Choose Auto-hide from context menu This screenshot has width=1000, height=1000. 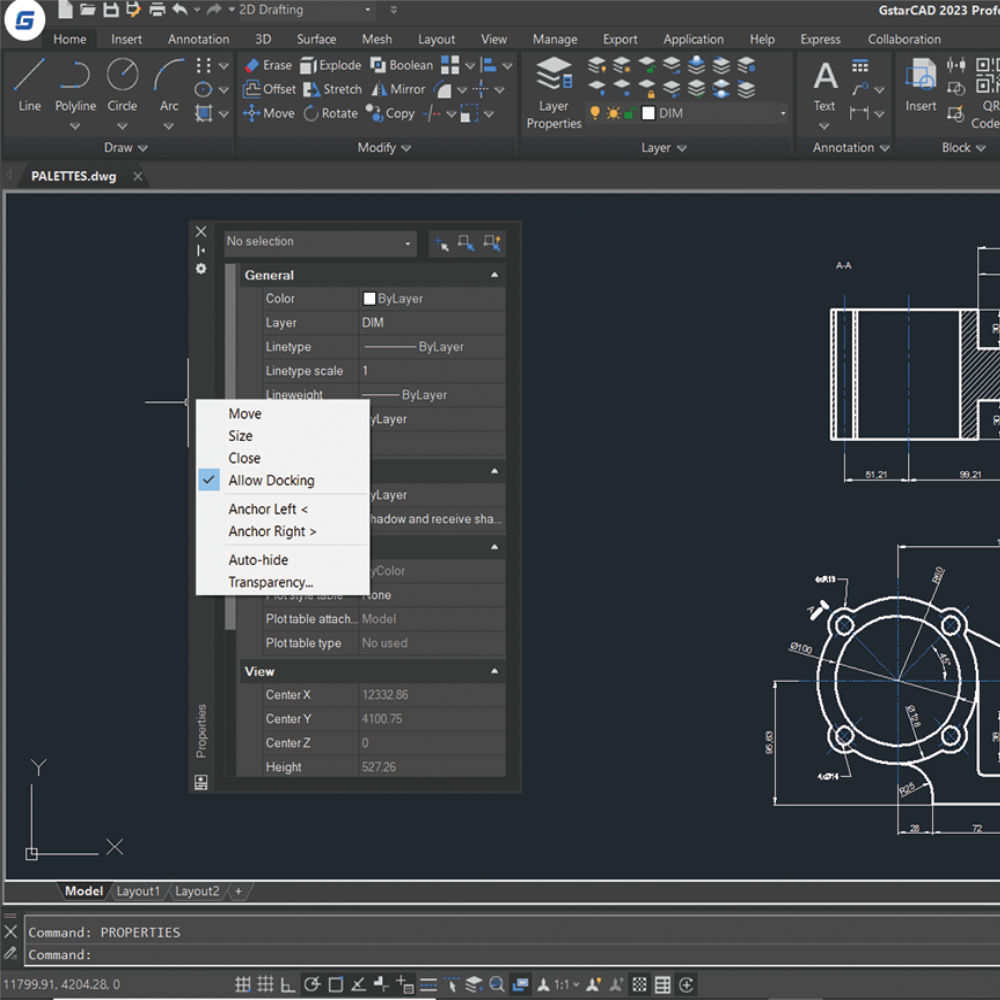tap(283, 560)
